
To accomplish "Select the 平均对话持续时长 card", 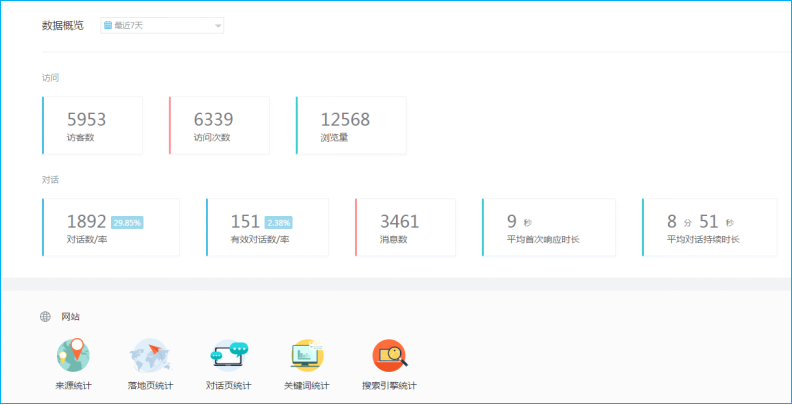I will 710,227.
